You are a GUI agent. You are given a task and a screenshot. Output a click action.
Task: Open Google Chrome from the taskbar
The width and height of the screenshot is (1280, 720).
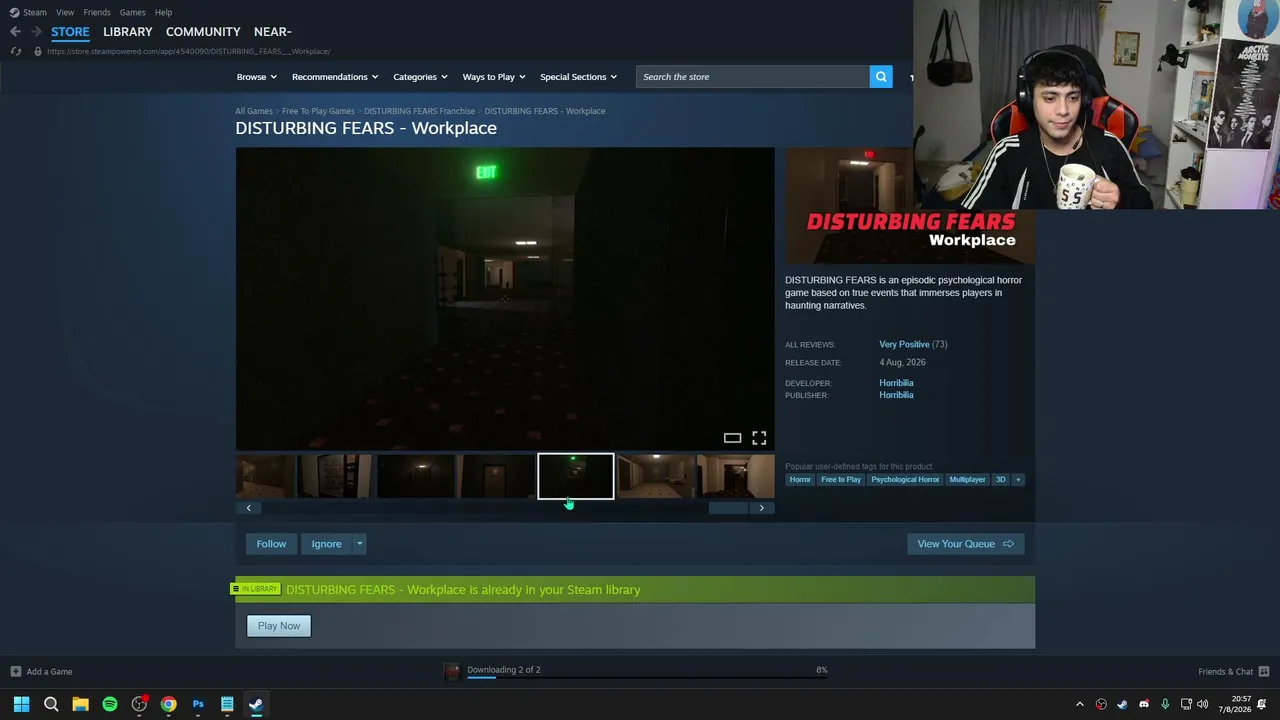[x=168, y=704]
